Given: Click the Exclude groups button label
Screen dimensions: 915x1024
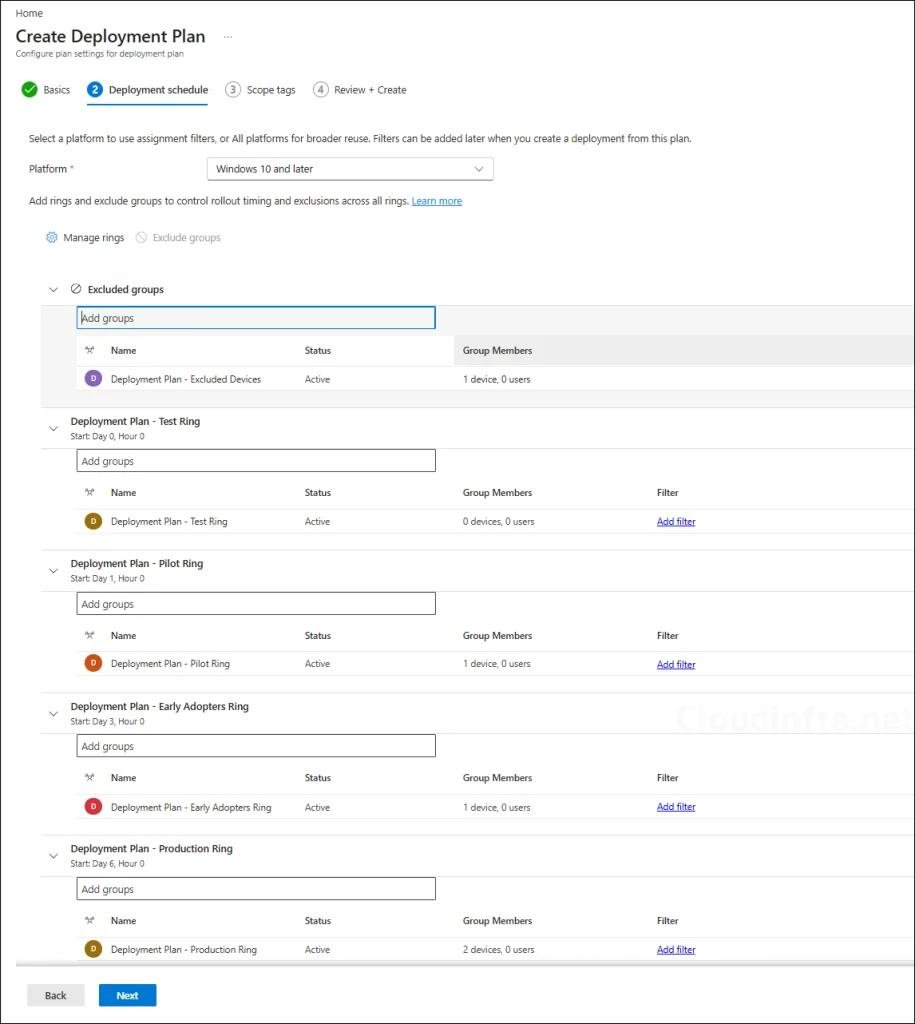Looking at the screenshot, I should coord(186,238).
